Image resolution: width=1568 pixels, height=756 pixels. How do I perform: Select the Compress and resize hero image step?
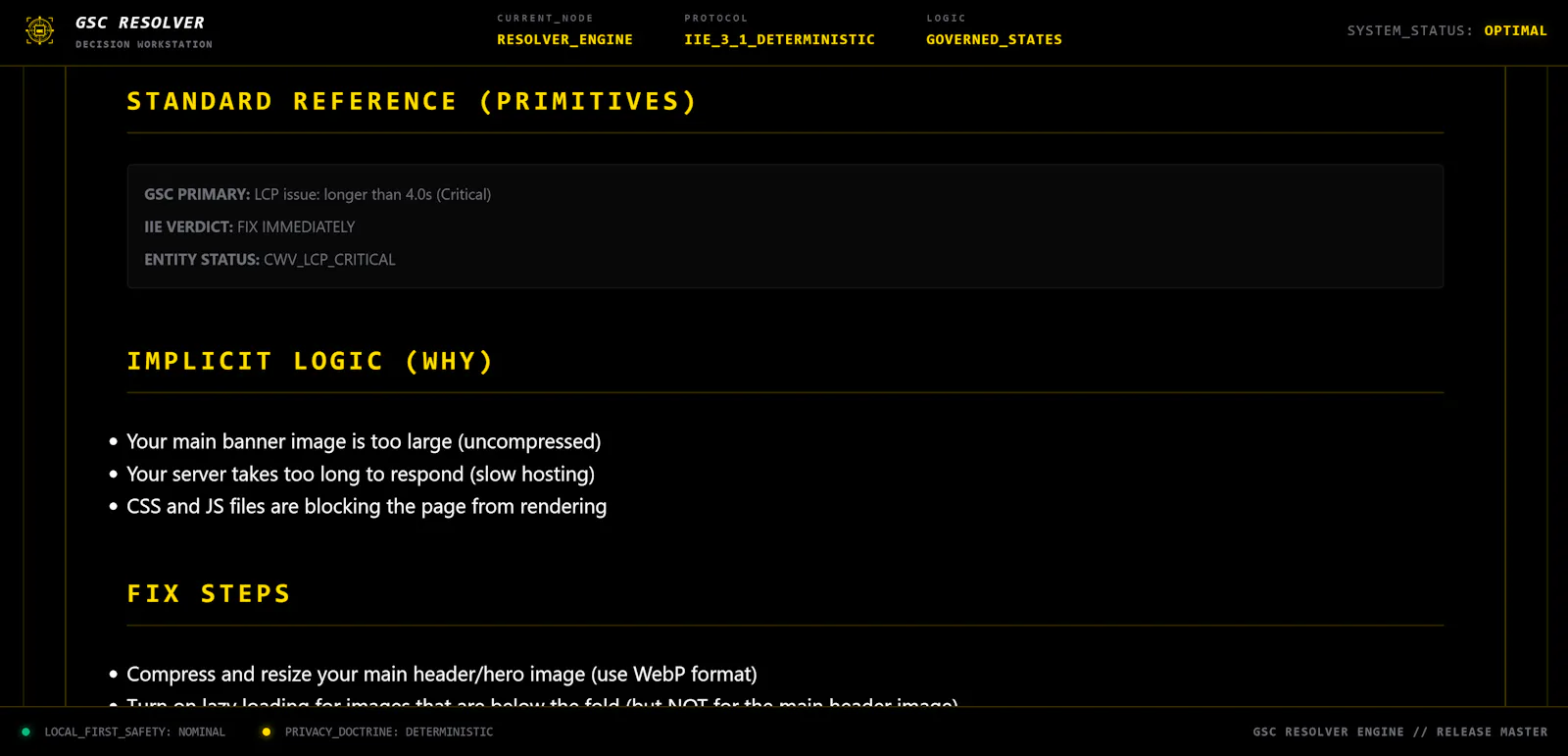[442, 675]
